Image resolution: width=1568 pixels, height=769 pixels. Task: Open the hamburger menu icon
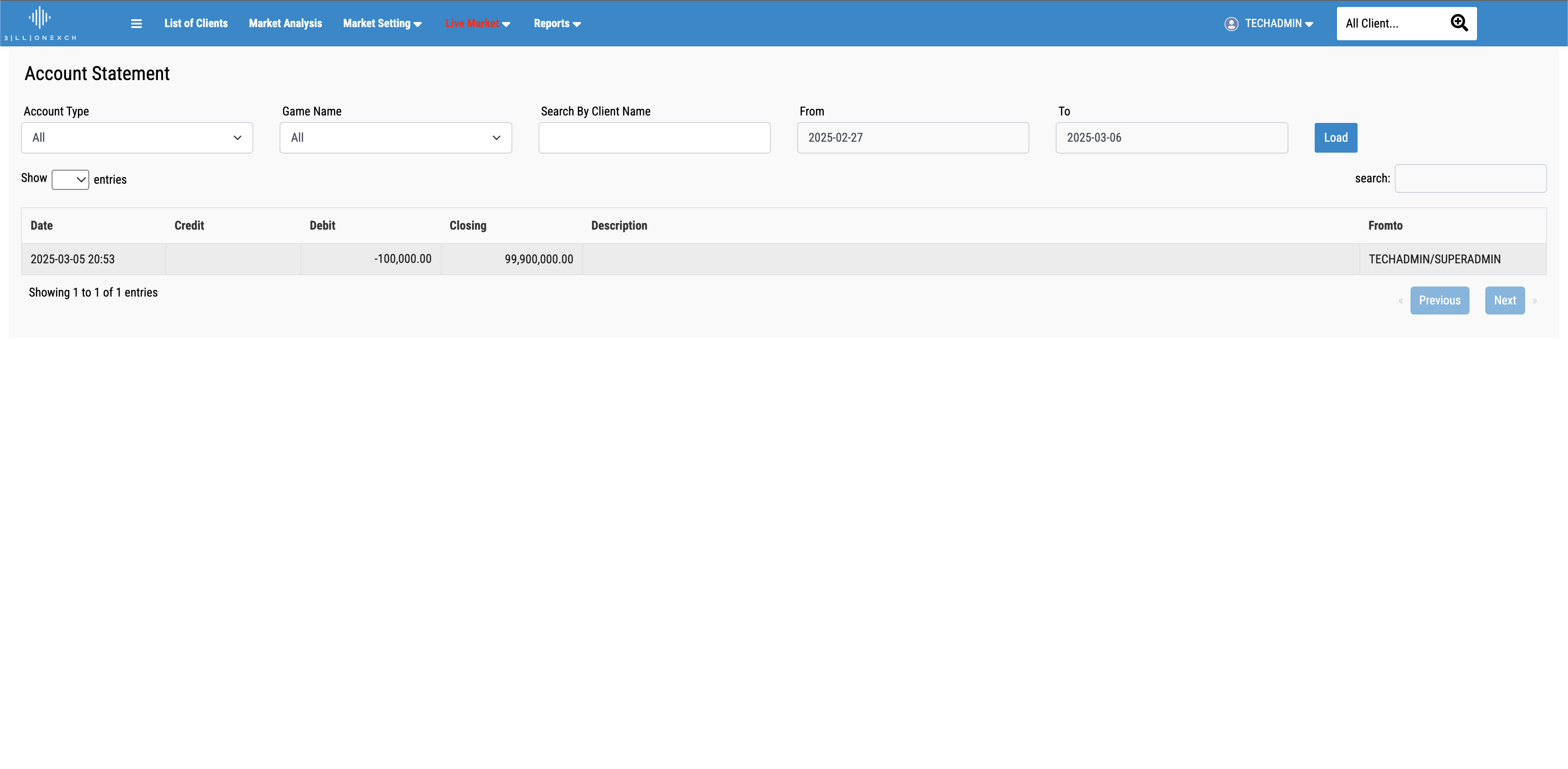(x=136, y=24)
